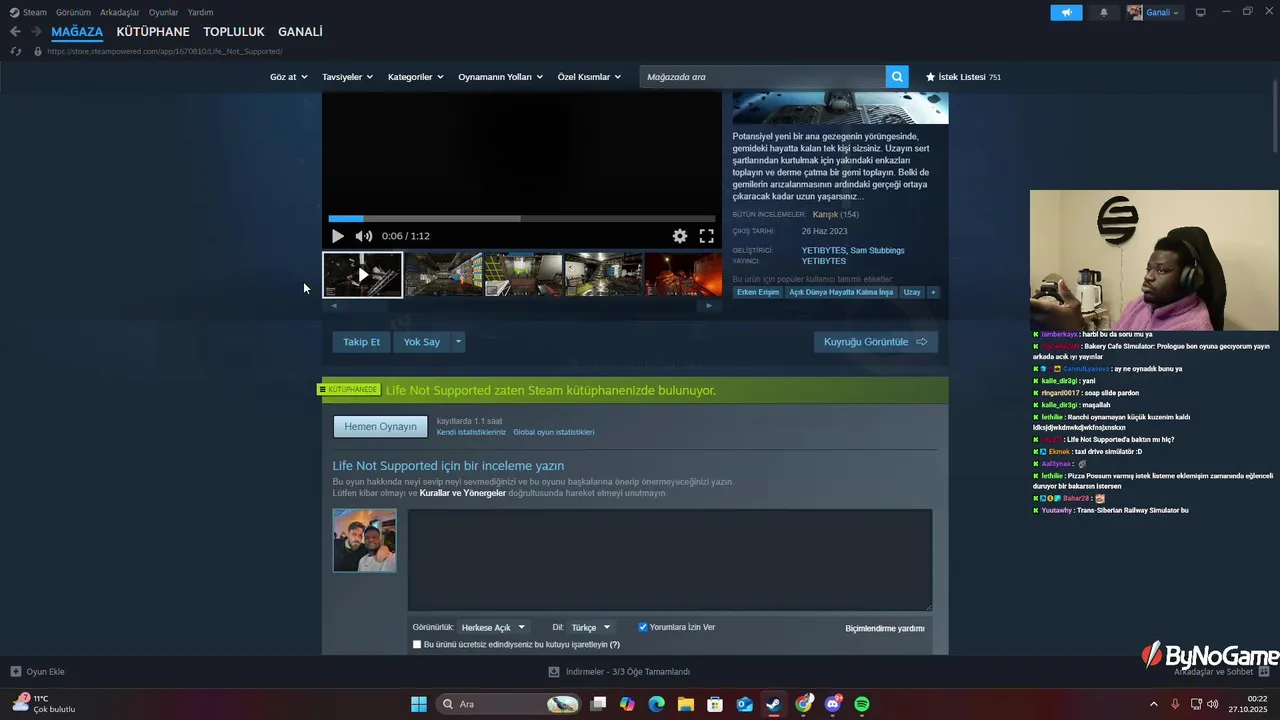1280x720 pixels.
Task: Open the dropdown arrow beside Yok Say
Action: tap(459, 342)
